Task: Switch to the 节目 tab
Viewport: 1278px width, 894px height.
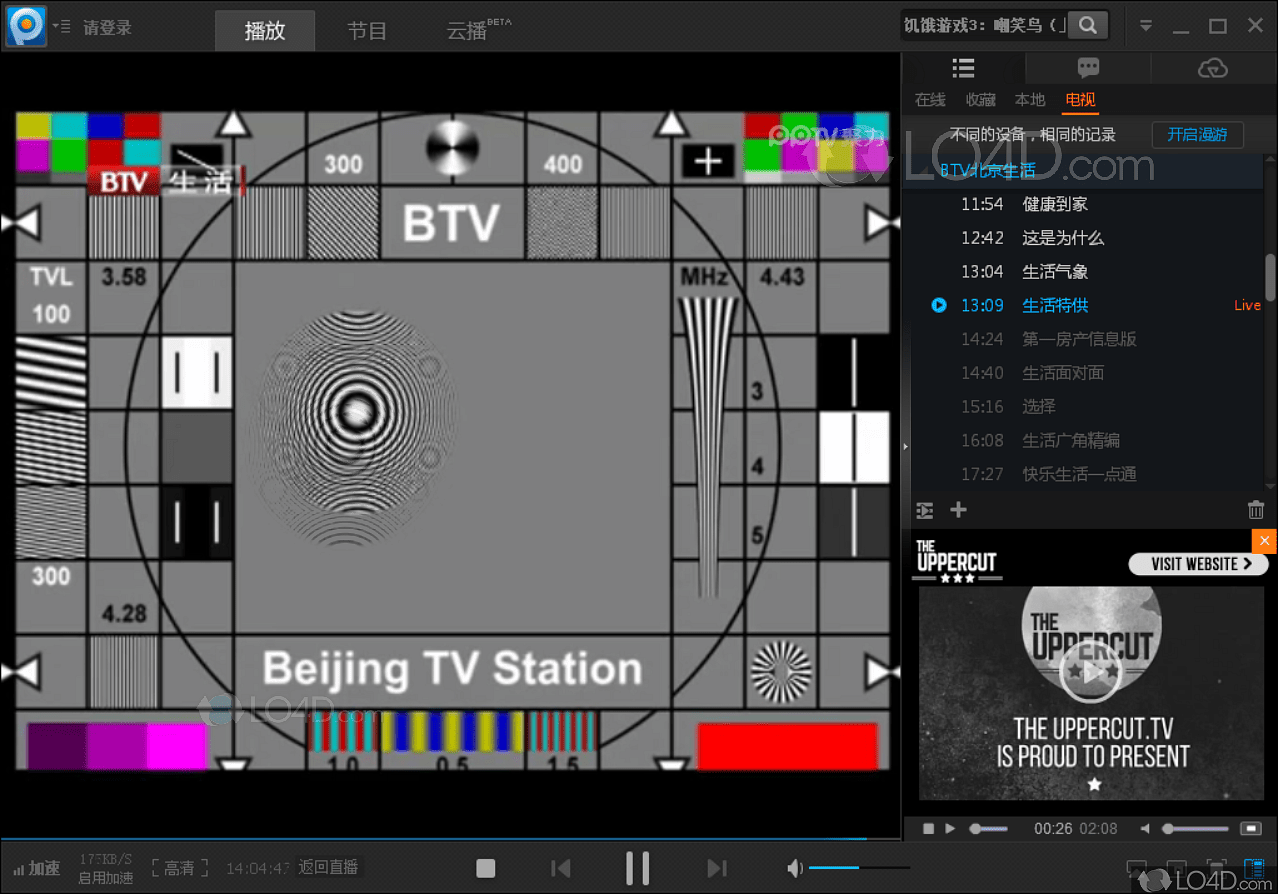Action: (x=367, y=31)
